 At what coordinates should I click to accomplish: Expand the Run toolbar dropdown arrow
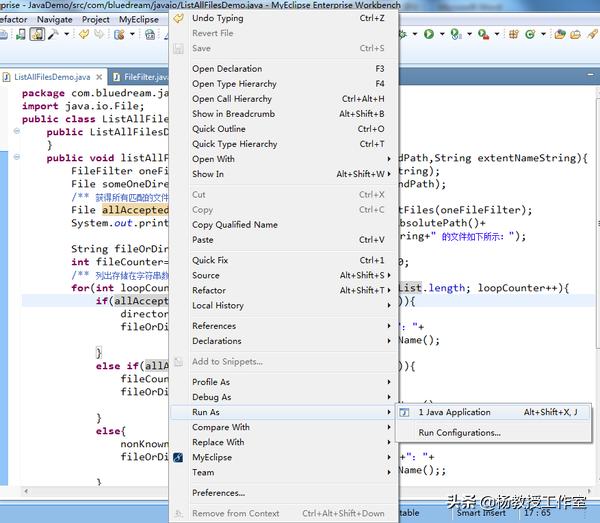[x=440, y=35]
